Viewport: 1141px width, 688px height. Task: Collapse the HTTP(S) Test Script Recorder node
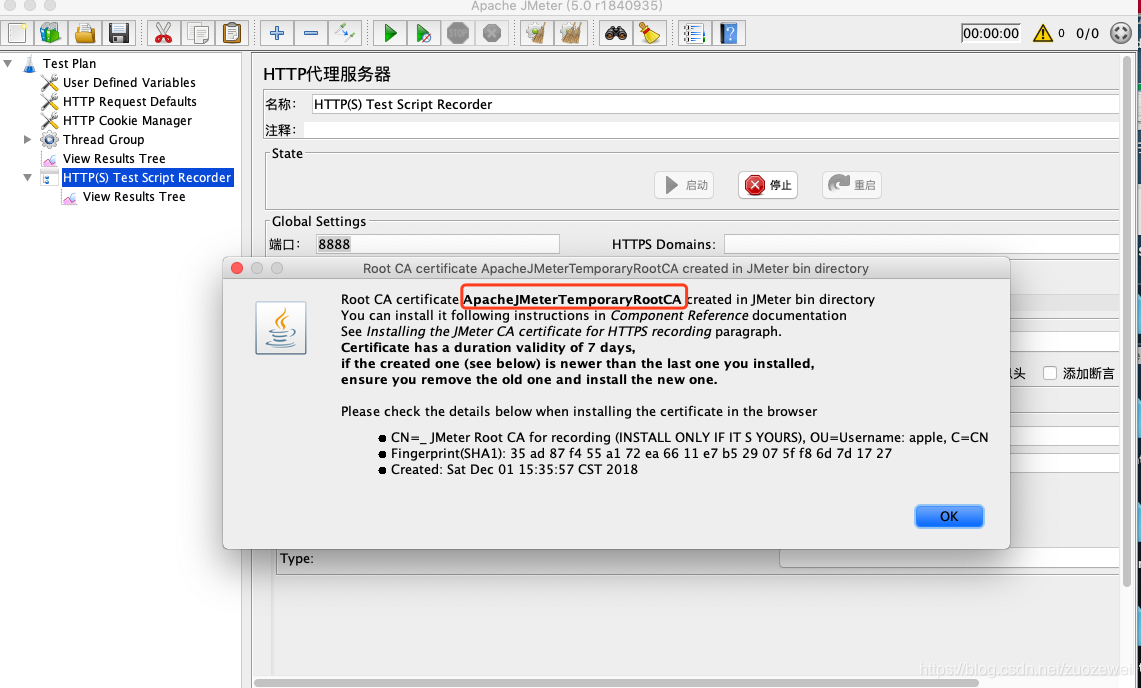pyautogui.click(x=28, y=177)
